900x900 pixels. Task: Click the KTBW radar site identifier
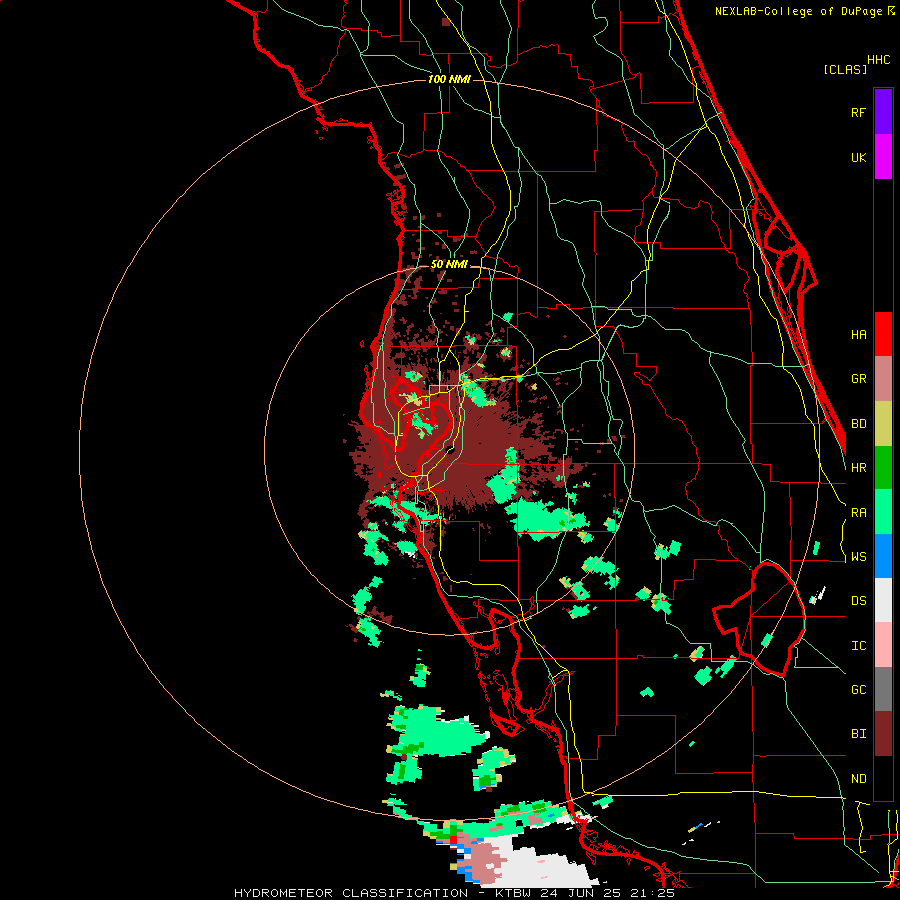(513, 893)
